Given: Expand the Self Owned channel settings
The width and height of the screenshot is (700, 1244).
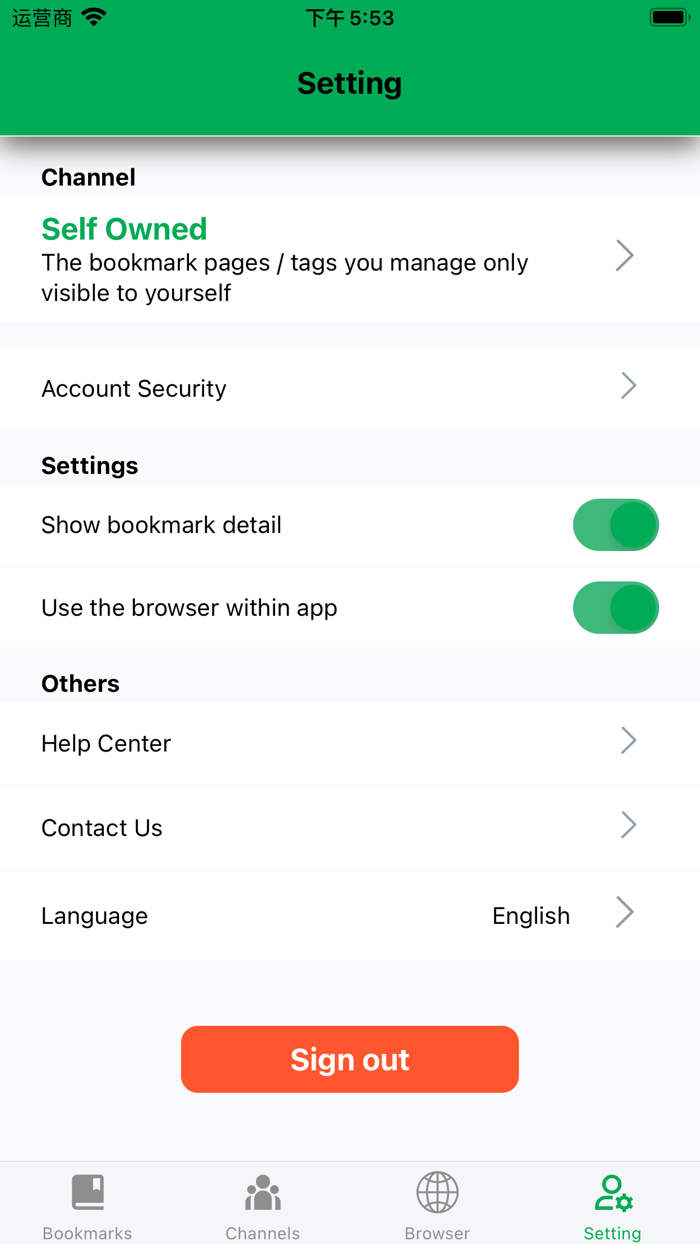Looking at the screenshot, I should click(625, 256).
